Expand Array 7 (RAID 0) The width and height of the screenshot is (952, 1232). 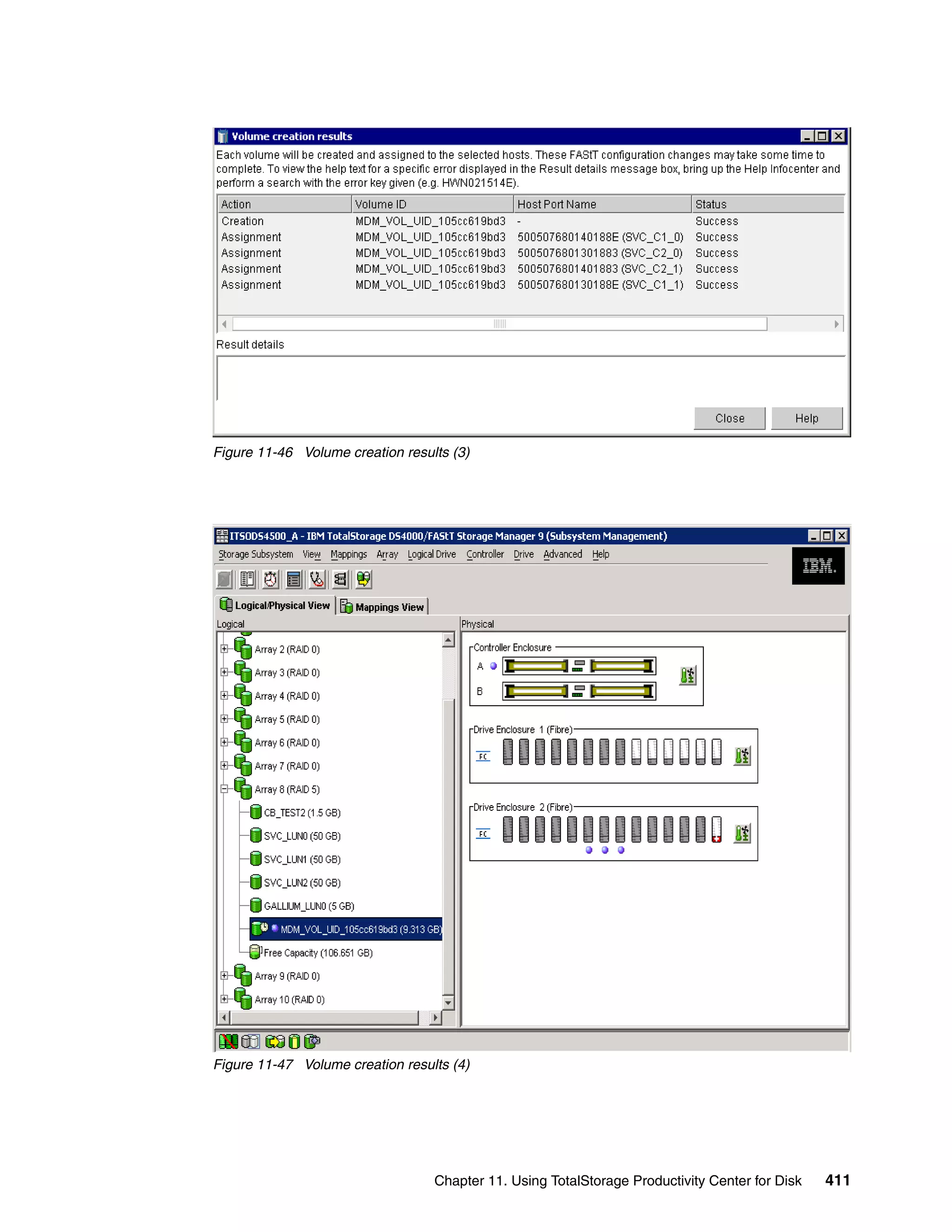[x=224, y=766]
